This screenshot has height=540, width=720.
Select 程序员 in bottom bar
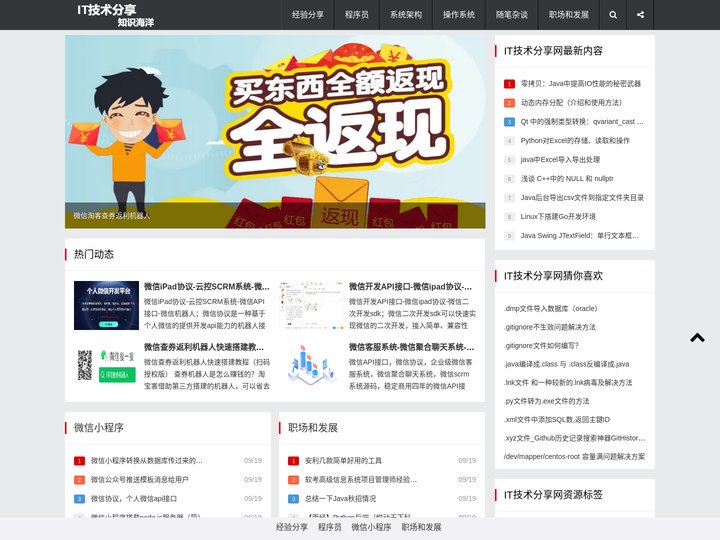(330, 527)
